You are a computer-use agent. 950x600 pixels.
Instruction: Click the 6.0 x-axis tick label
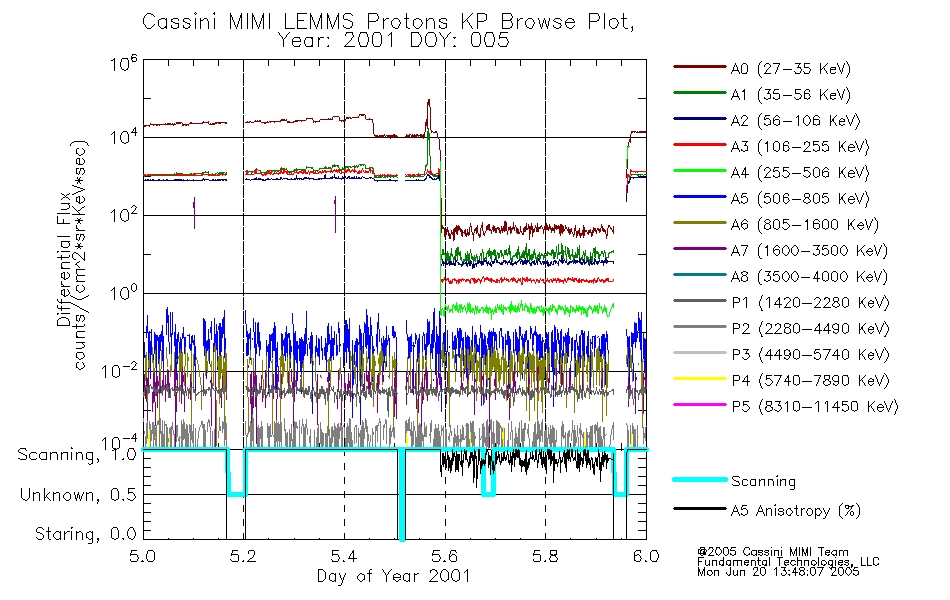[x=646, y=556]
